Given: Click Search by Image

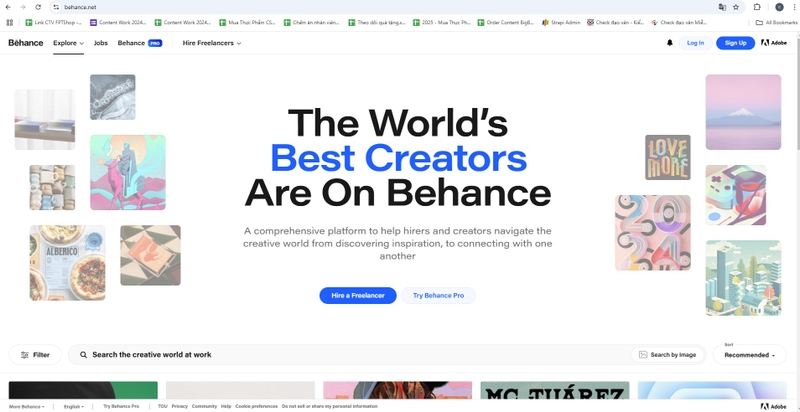Looking at the screenshot, I should click(668, 355).
